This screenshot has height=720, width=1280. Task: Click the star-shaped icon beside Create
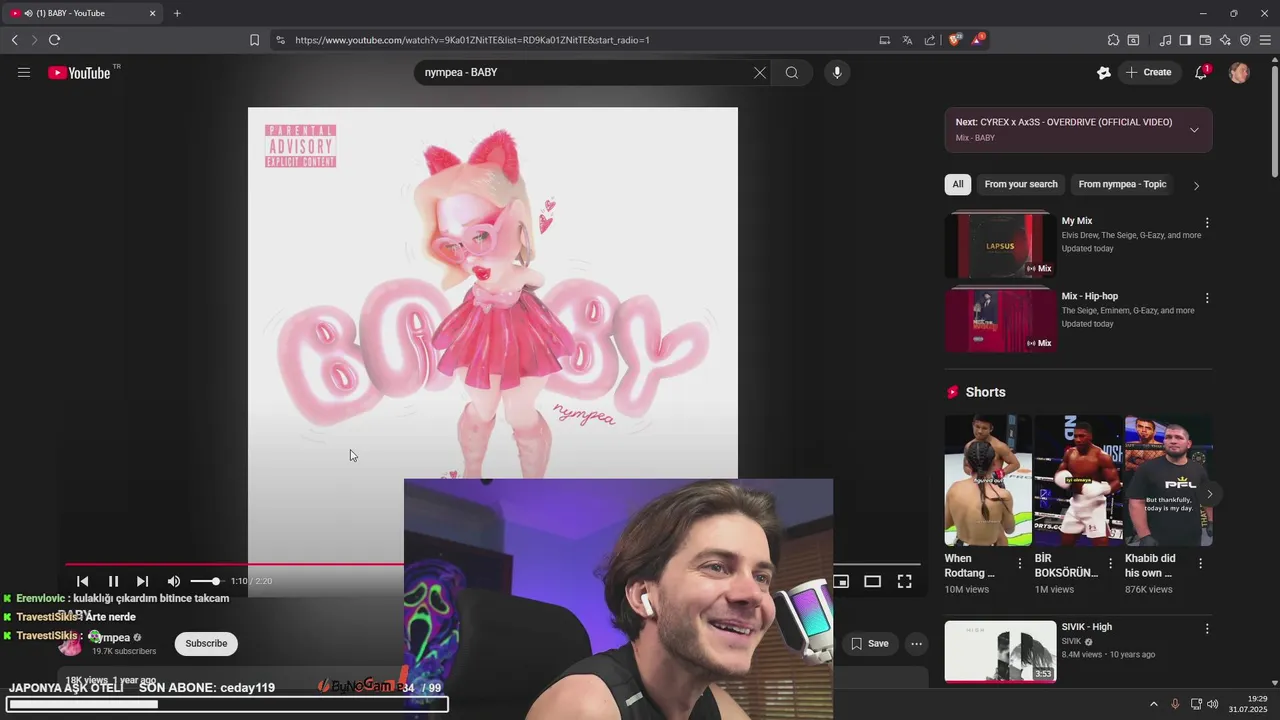click(1104, 72)
